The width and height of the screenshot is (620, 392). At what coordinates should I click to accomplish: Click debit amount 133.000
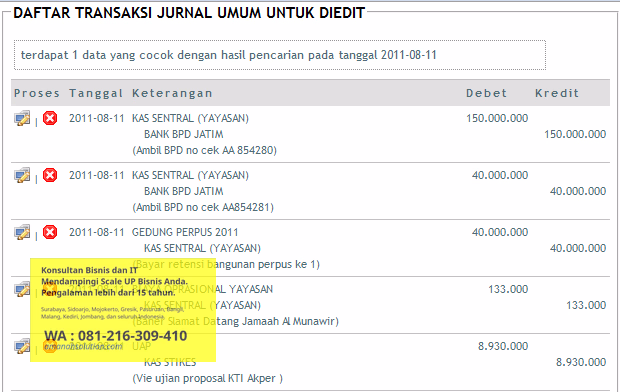point(508,289)
